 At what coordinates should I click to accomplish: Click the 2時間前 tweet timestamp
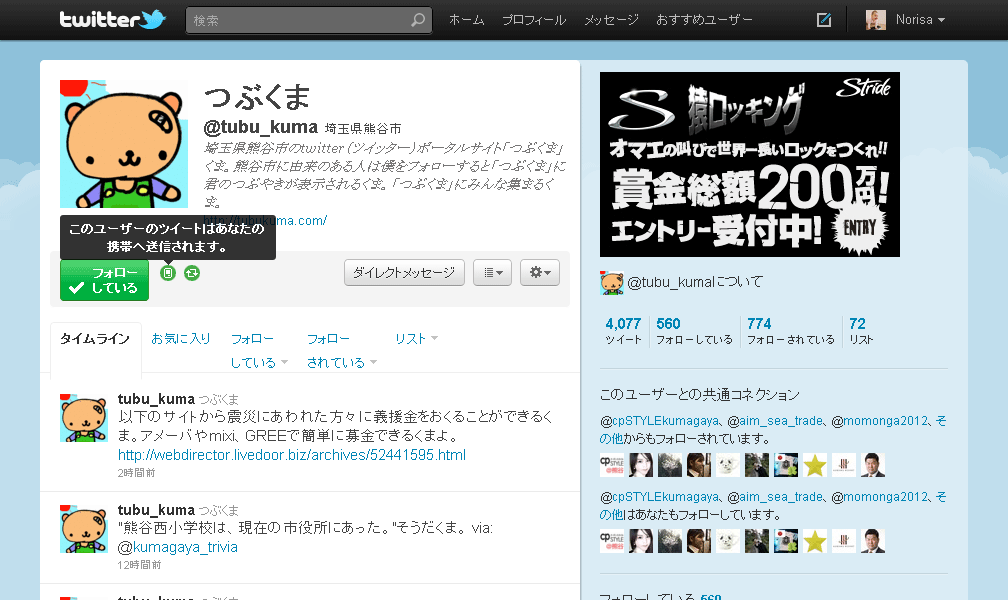coord(136,473)
